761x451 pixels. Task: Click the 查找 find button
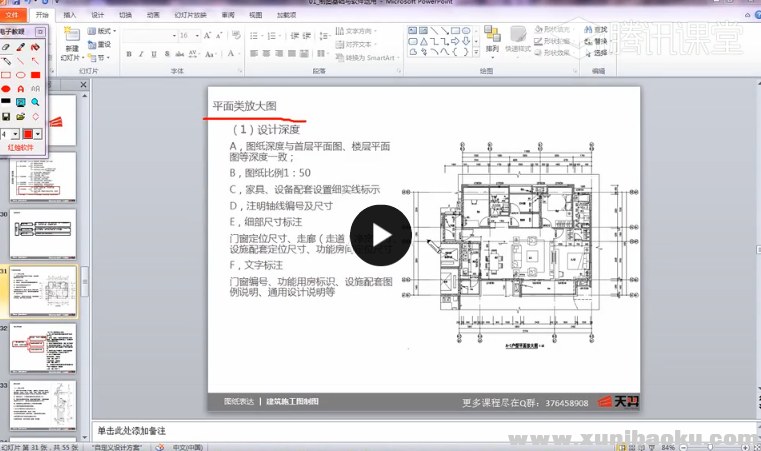[x=599, y=30]
